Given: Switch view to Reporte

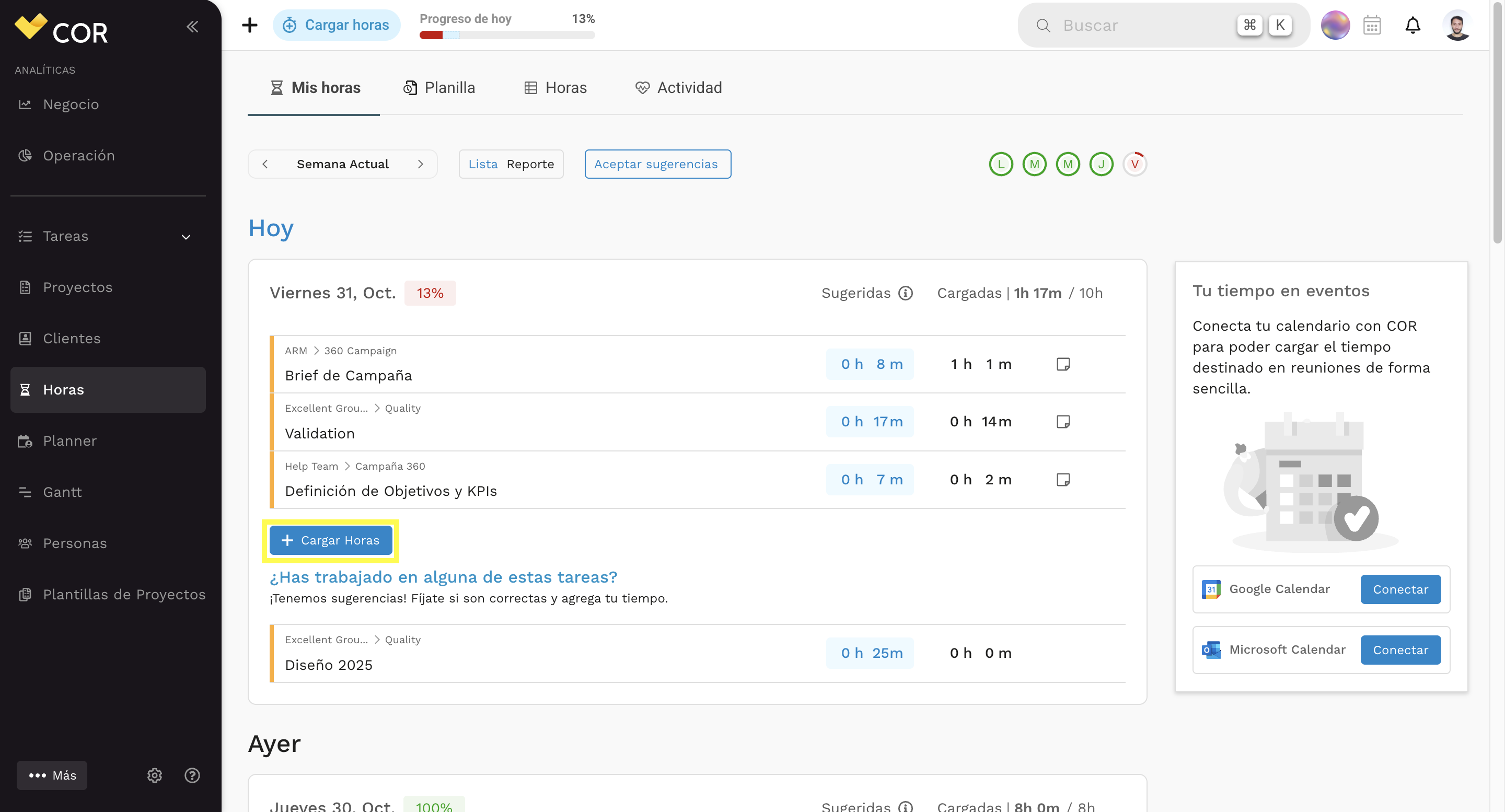Looking at the screenshot, I should pyautogui.click(x=530, y=164).
